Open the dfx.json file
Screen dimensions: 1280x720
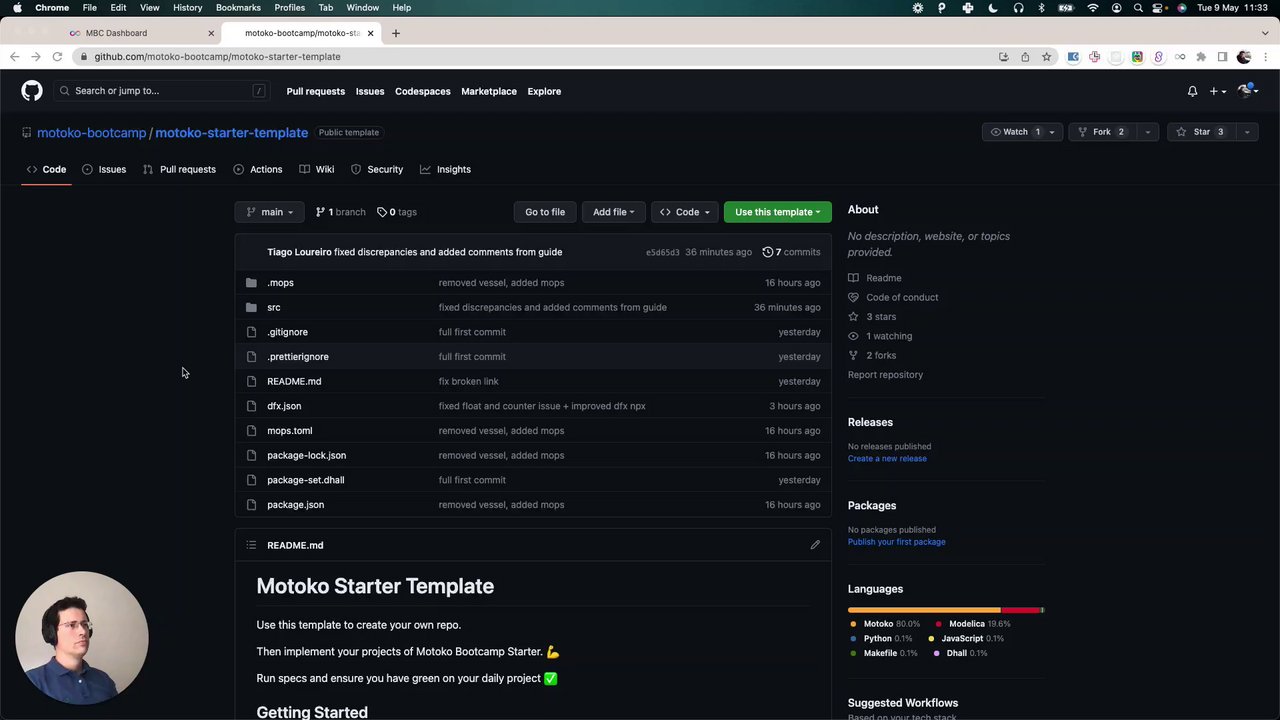[284, 406]
